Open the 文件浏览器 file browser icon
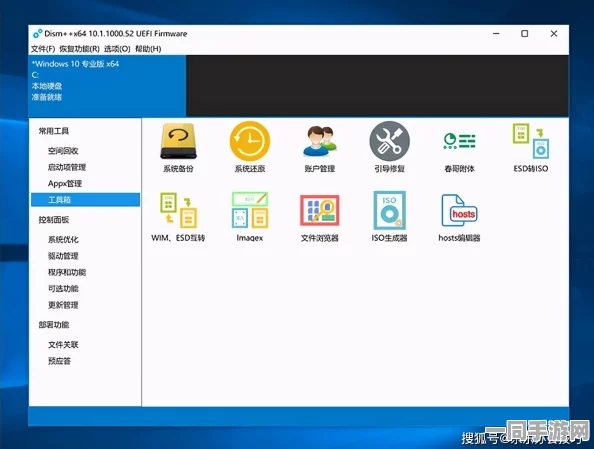 coord(320,210)
